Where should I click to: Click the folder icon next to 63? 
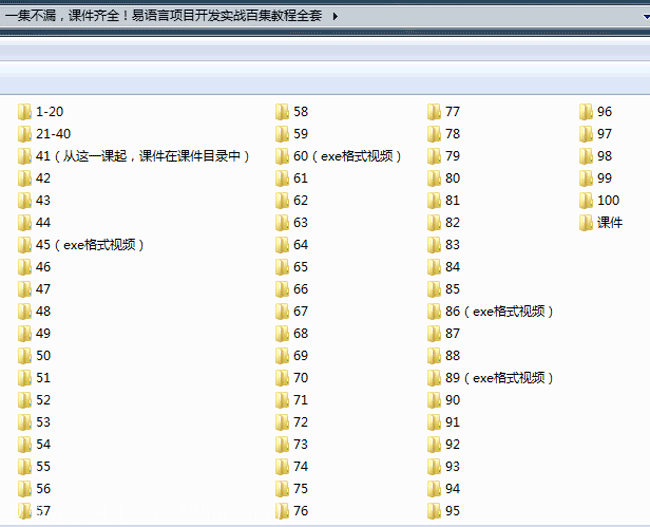282,223
